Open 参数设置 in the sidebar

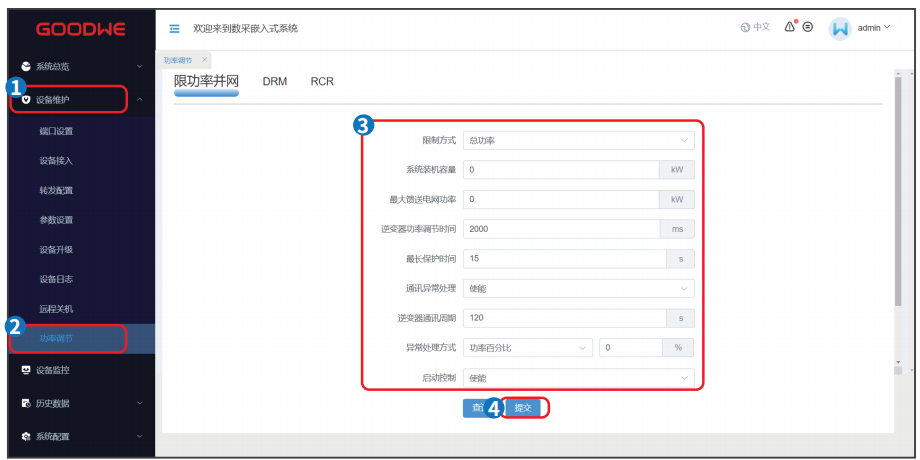coord(56,220)
